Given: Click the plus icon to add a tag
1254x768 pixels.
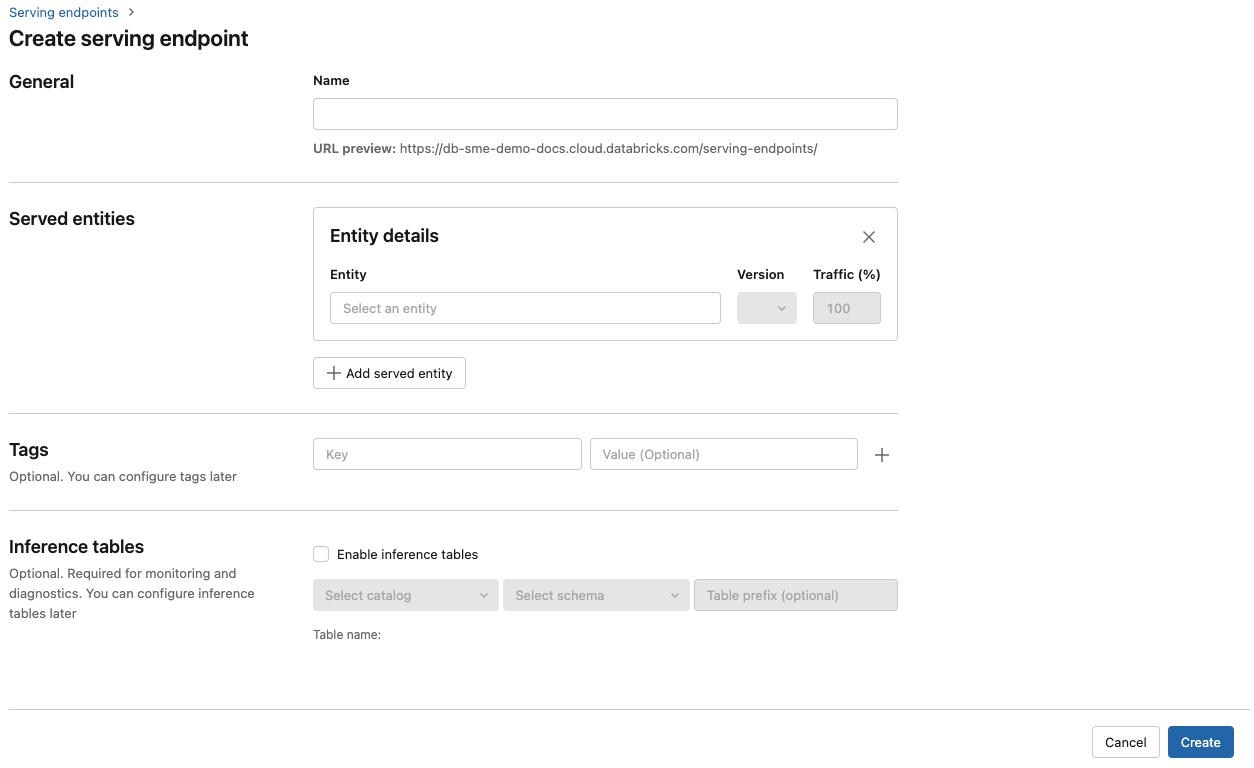Looking at the screenshot, I should click(882, 454).
